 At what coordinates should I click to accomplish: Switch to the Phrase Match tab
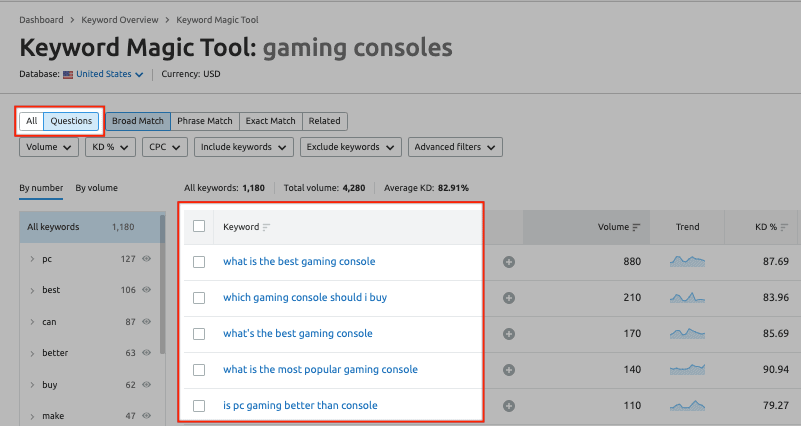204,121
